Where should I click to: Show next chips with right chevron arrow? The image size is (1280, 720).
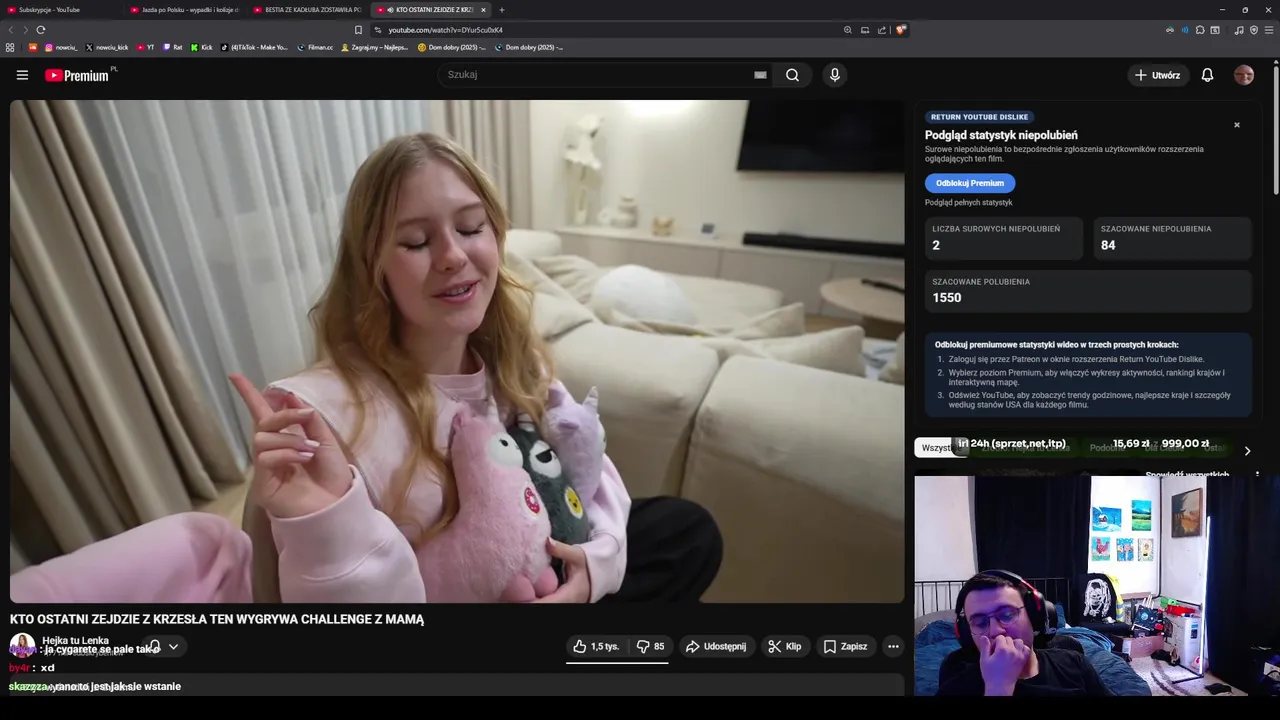(1247, 451)
